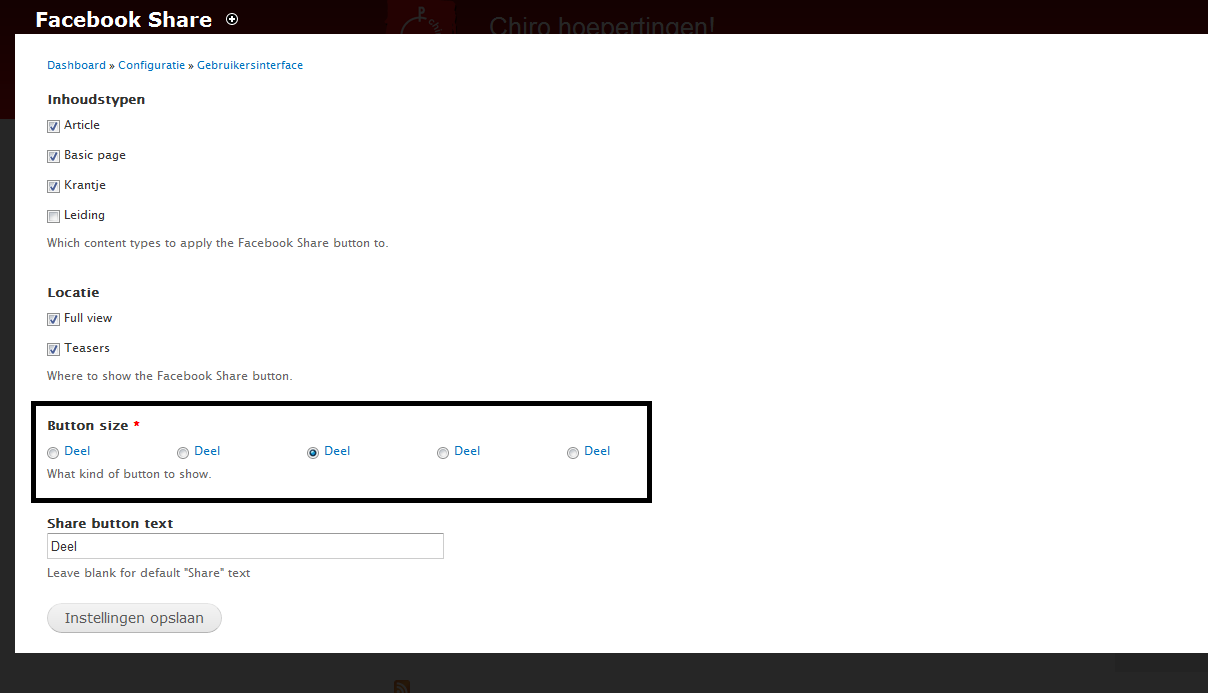Screen dimensions: 1208x693
Task: Go to Dashboard breadcrumb link
Action: [76, 65]
